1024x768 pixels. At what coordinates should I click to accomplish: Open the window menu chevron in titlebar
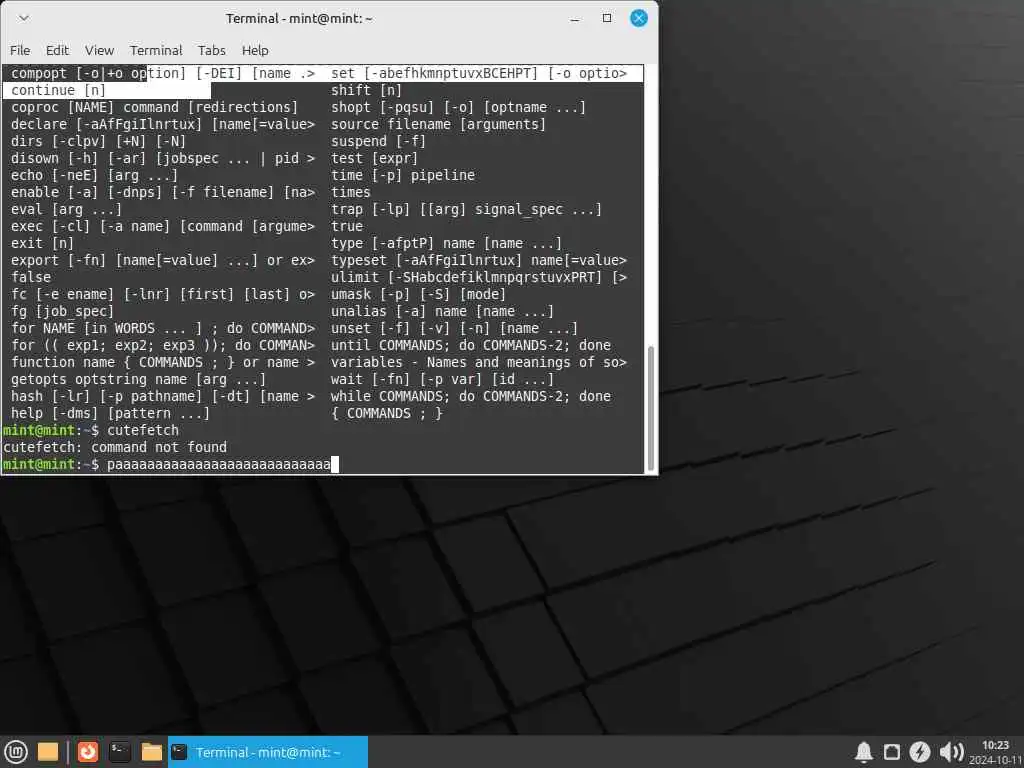(x=24, y=18)
